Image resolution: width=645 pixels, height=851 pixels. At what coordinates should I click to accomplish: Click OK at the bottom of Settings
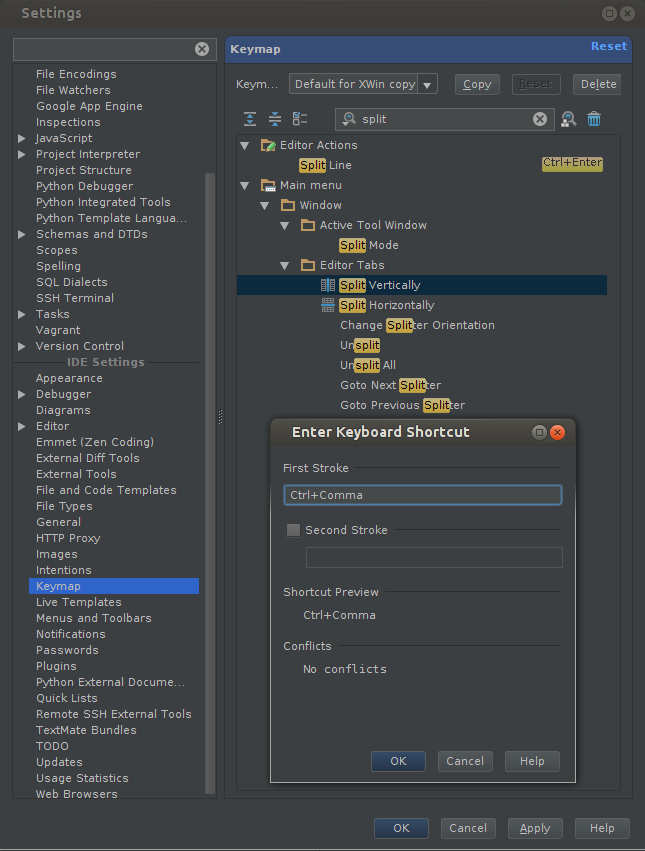pos(401,828)
